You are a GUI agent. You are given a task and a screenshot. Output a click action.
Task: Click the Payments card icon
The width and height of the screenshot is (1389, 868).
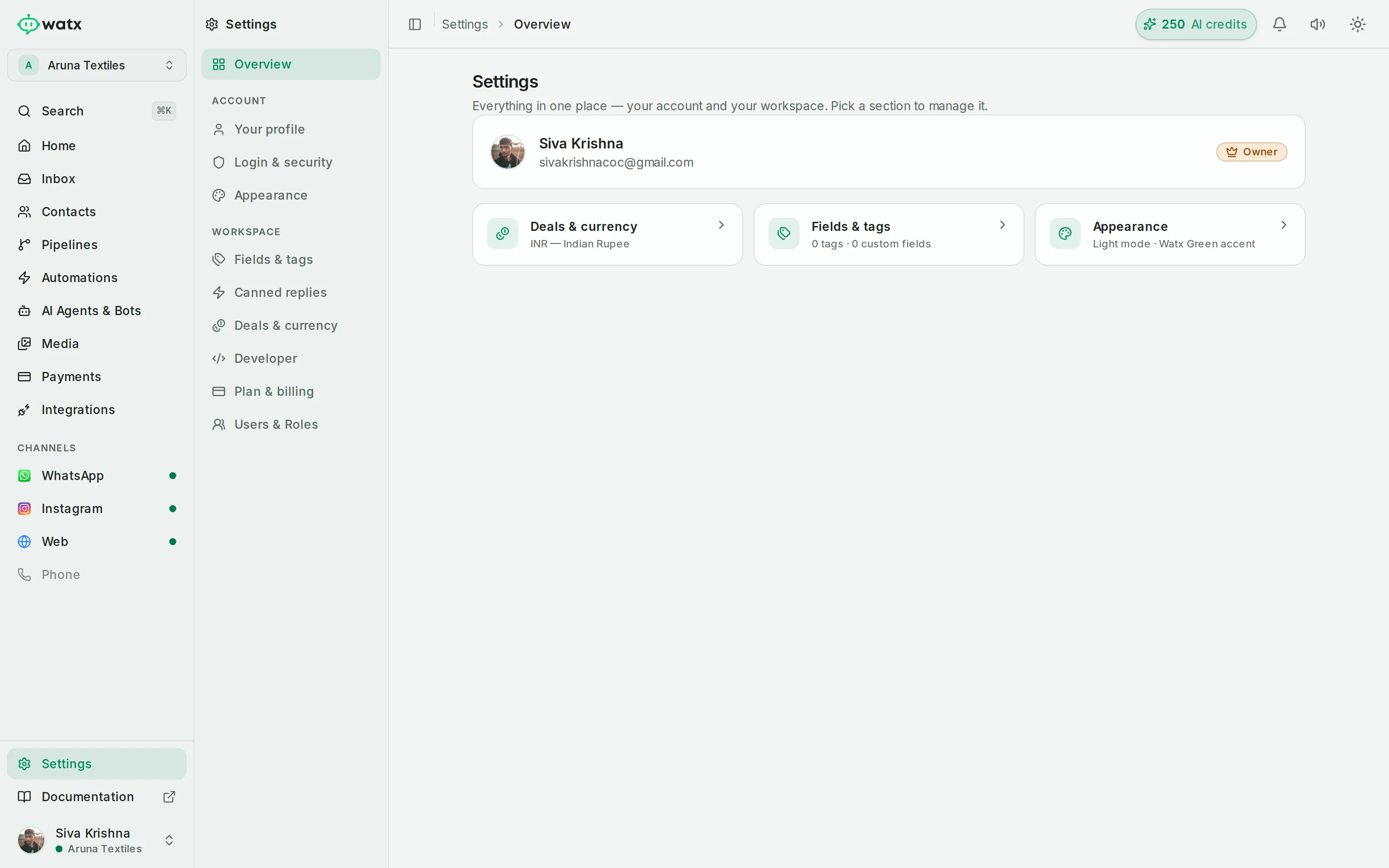click(24, 377)
